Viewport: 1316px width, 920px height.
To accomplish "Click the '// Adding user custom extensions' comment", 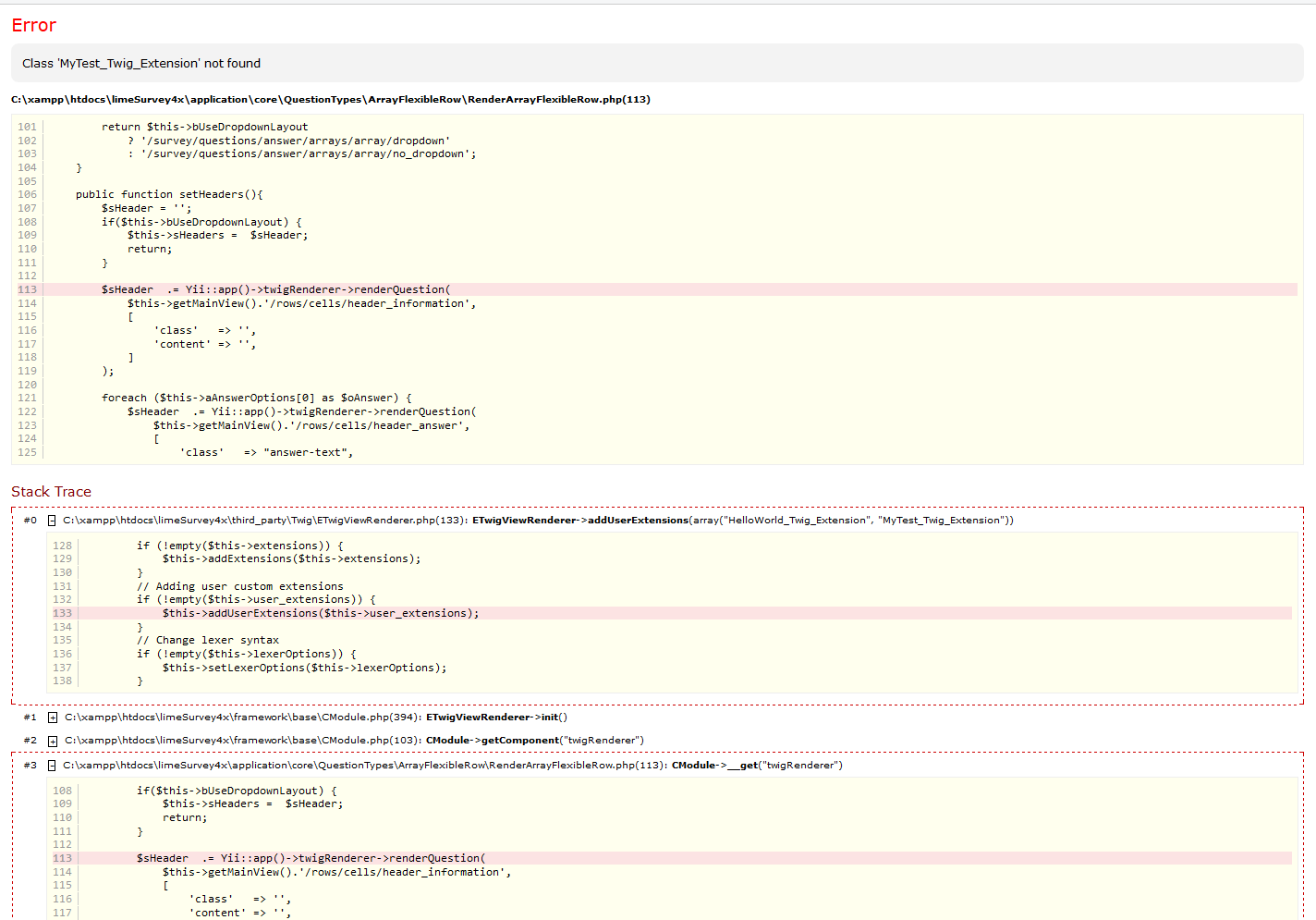I will tap(239, 587).
